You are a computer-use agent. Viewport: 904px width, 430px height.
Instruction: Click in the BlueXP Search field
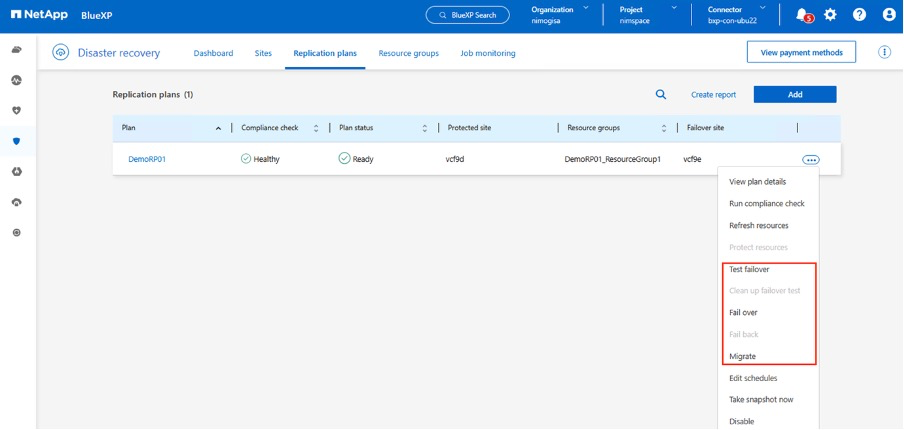[x=467, y=15]
